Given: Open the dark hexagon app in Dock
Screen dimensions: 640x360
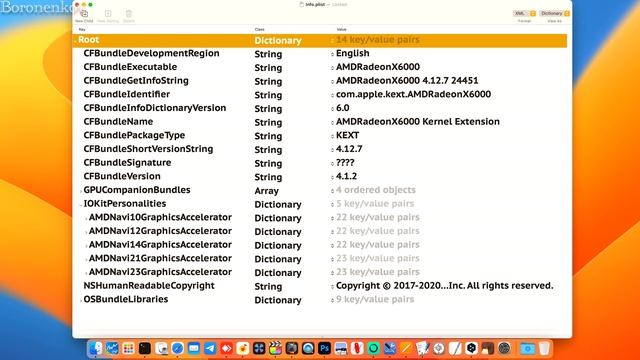Looking at the screenshot, I should tap(471, 348).
